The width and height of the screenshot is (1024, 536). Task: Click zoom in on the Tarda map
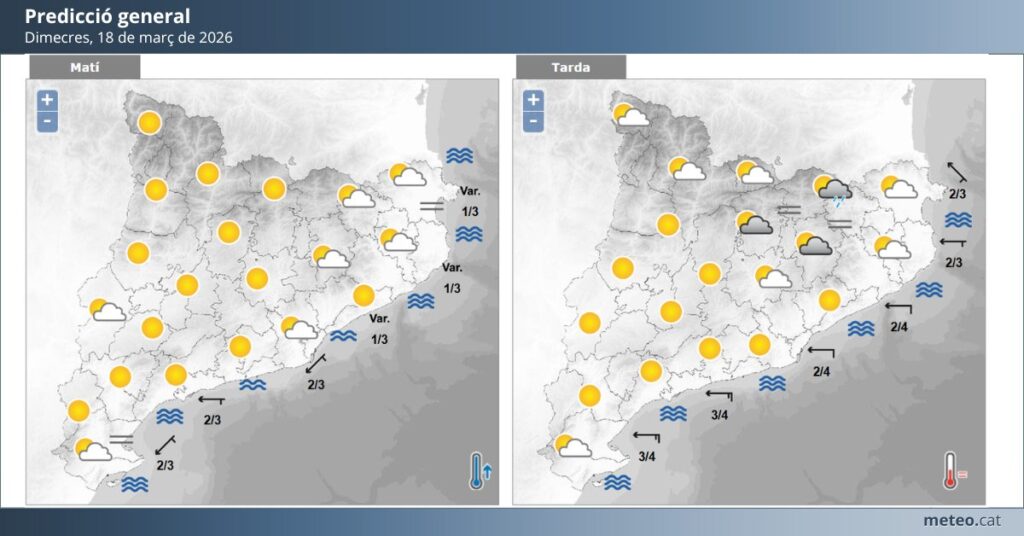tap(533, 100)
